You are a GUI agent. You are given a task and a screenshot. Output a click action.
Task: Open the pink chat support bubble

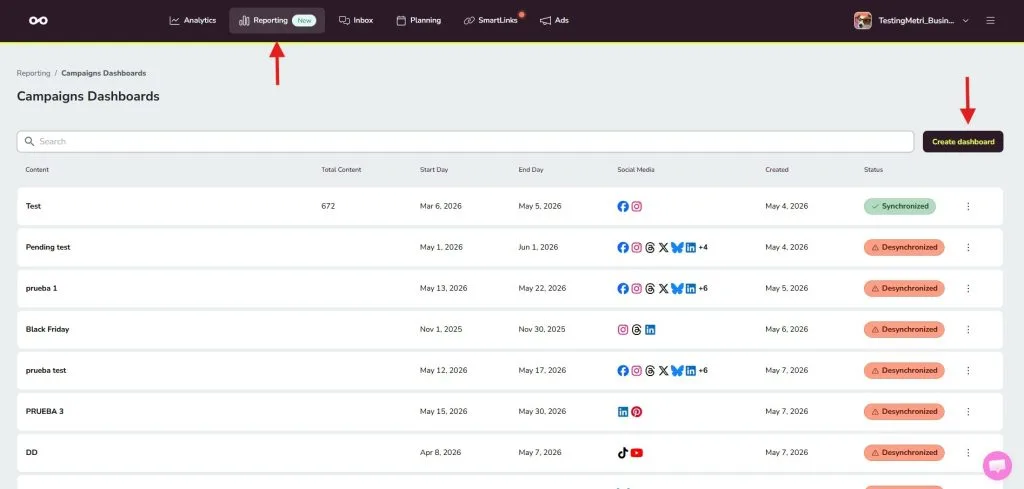click(x=997, y=465)
